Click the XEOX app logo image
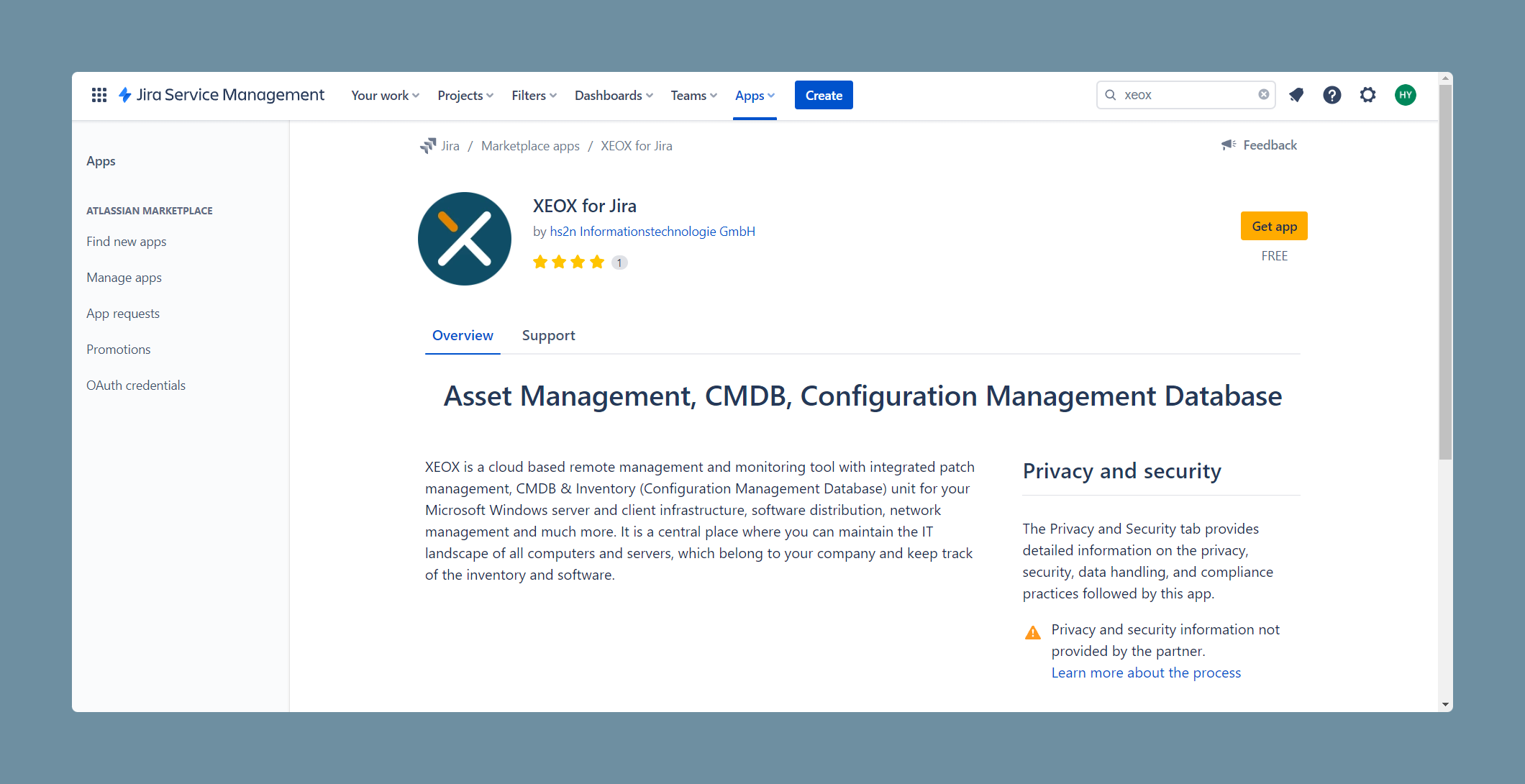The image size is (1525, 784). (465, 239)
